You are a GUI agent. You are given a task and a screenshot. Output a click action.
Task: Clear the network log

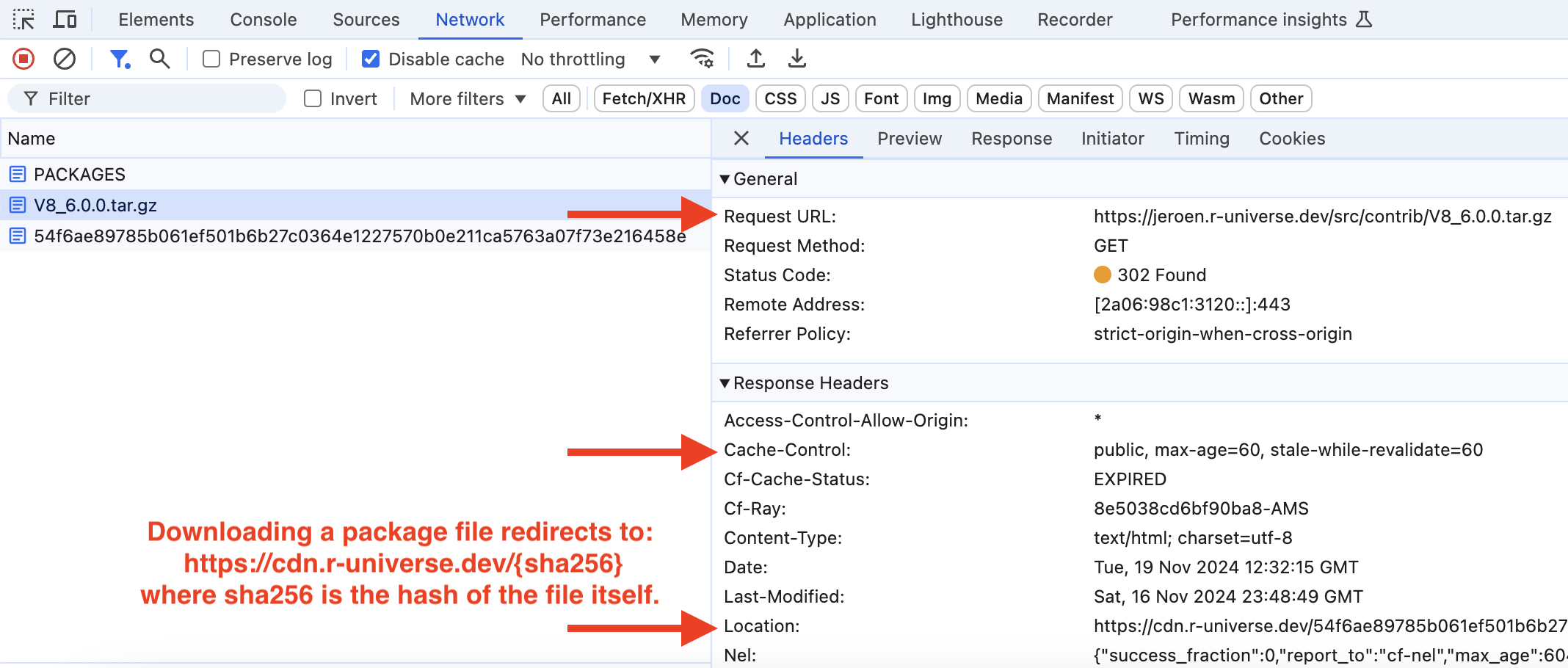(x=65, y=59)
